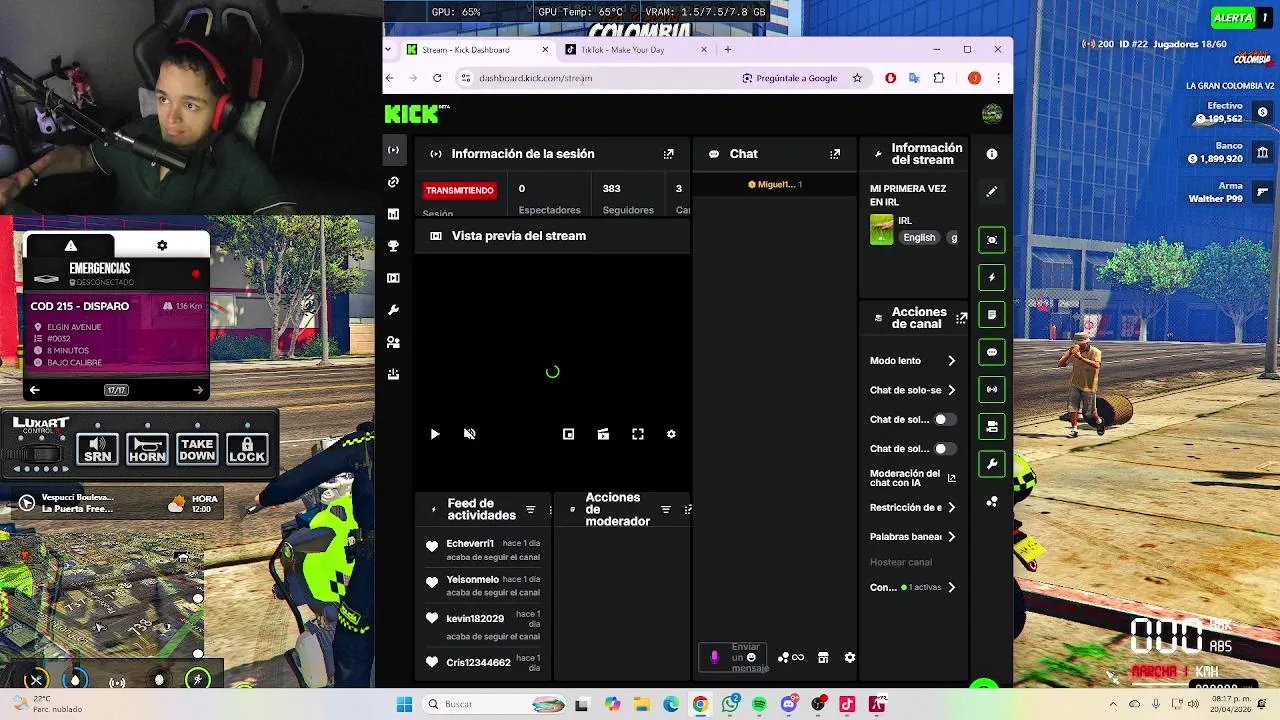Toggle the lightning activity feed widget icon
This screenshot has height=720, width=1280.
tap(992, 277)
